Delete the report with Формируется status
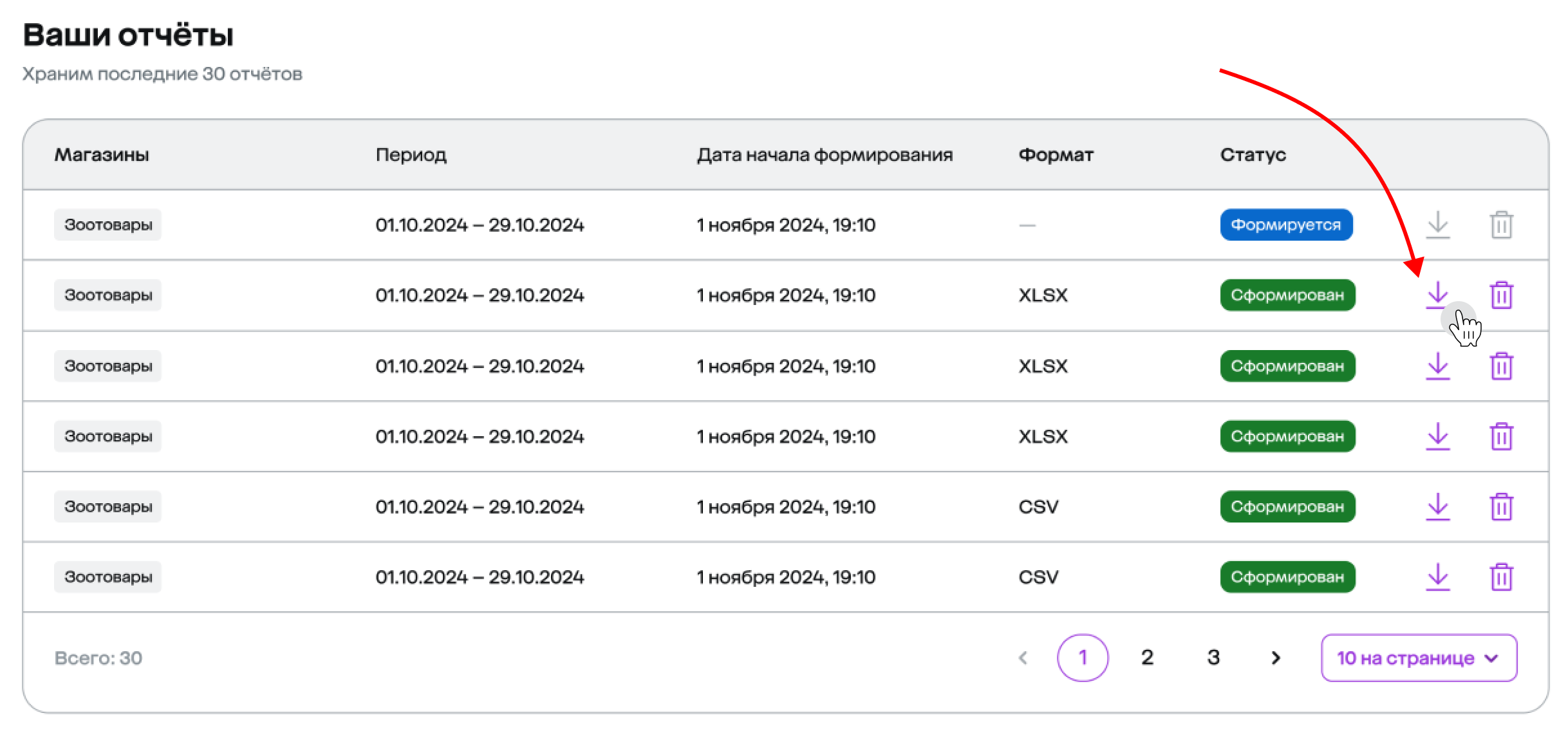Image resolution: width=1568 pixels, height=731 pixels. point(1501,225)
